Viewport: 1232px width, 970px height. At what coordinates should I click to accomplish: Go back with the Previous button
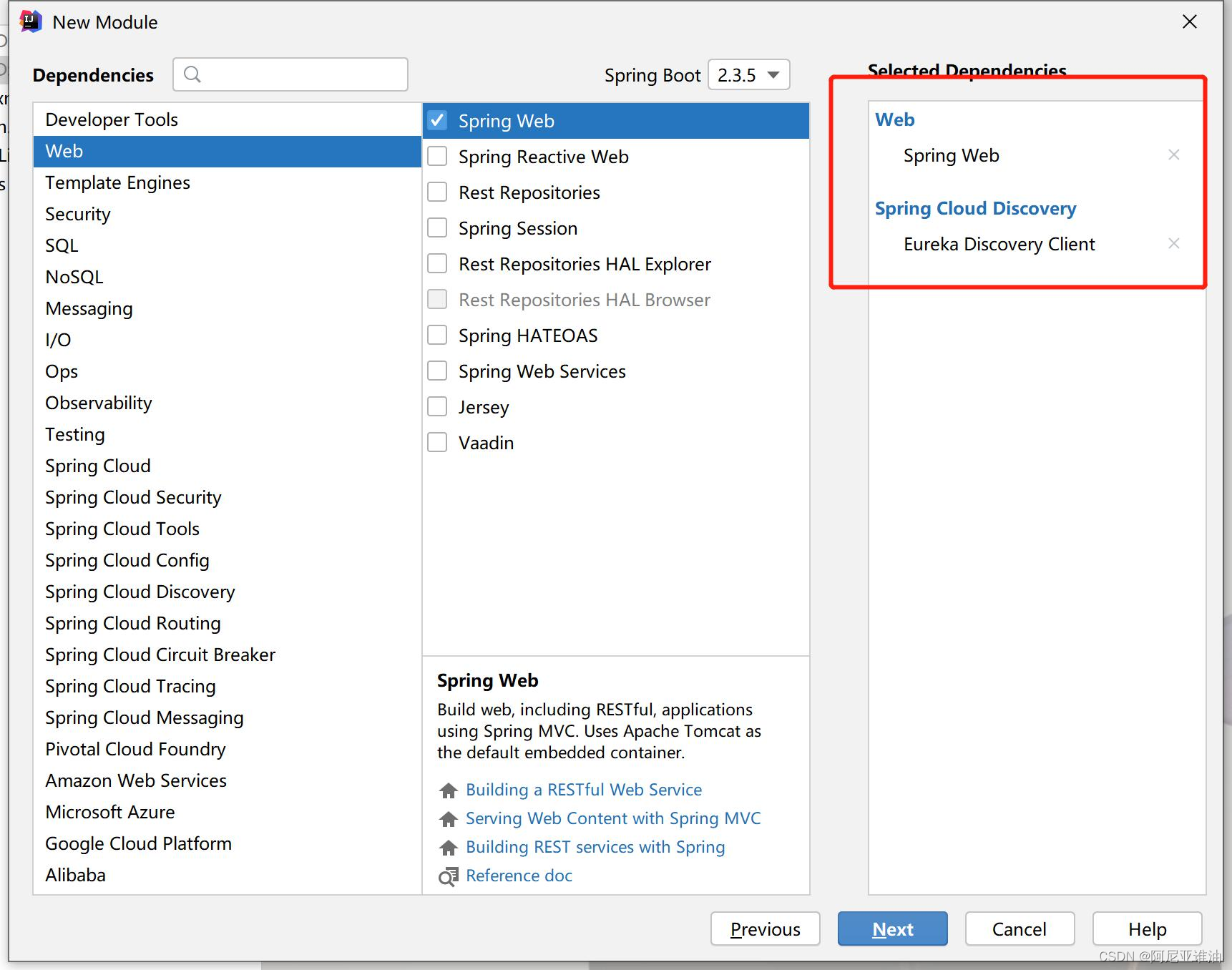pyautogui.click(x=765, y=929)
